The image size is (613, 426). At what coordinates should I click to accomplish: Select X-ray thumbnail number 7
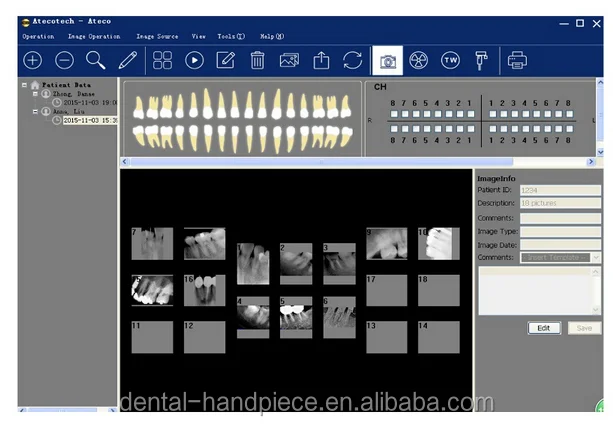tap(152, 243)
